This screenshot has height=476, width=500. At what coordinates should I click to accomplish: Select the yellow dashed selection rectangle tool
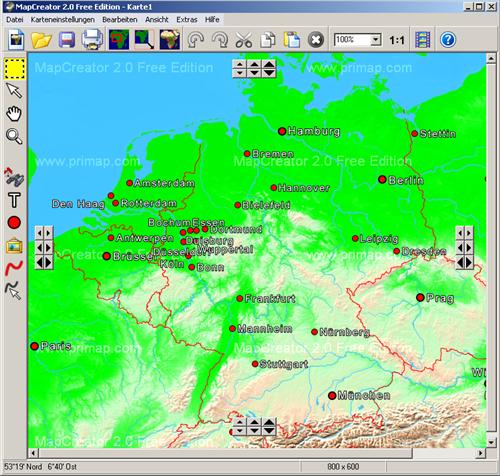(x=15, y=69)
